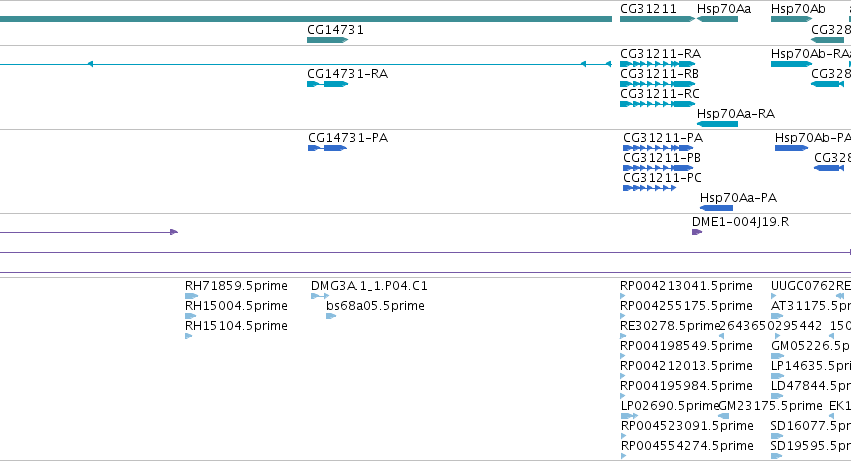Select the RP004212013.5prime EST label
851x461 pixels.
click(x=687, y=367)
